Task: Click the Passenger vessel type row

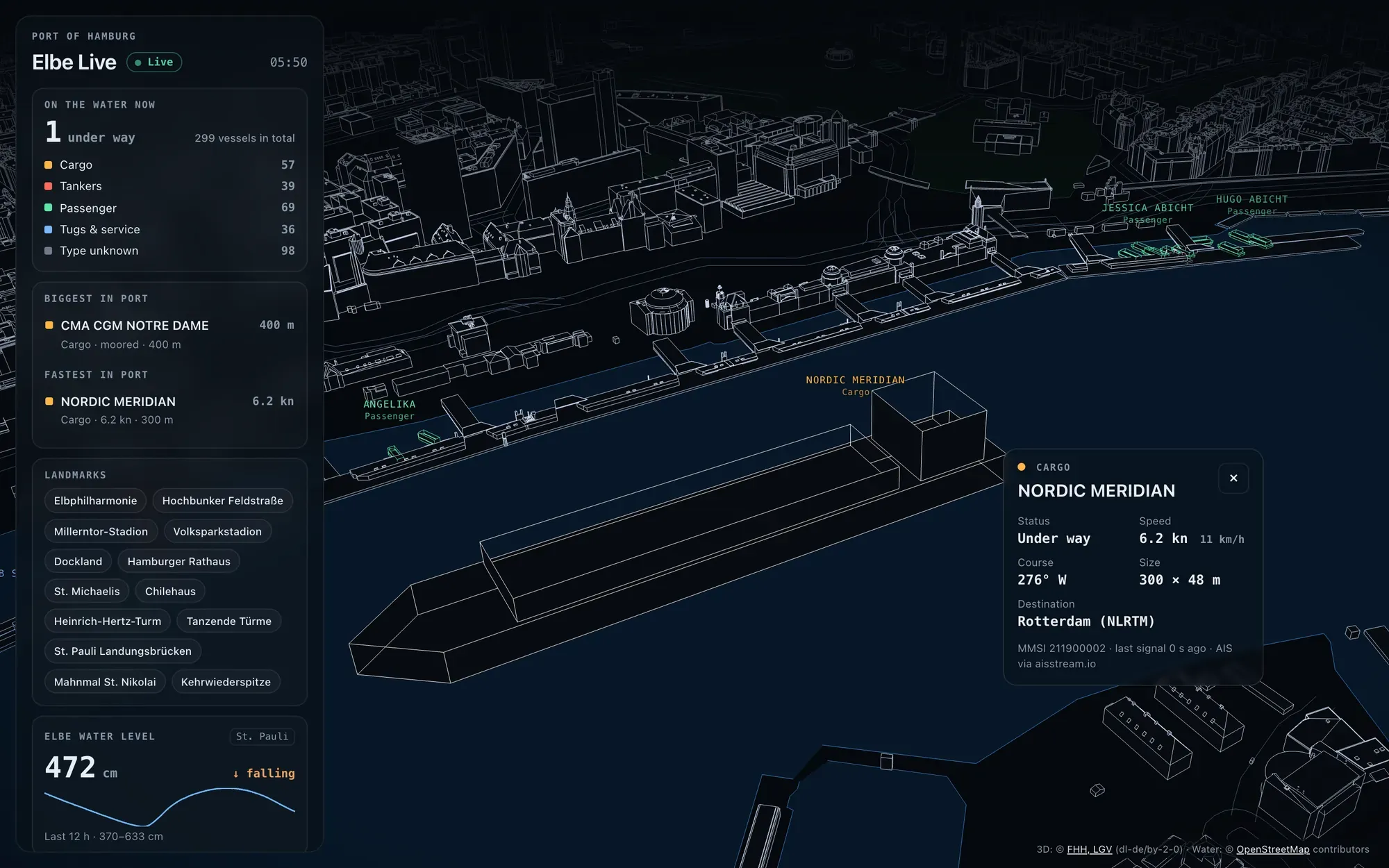Action: [x=169, y=208]
